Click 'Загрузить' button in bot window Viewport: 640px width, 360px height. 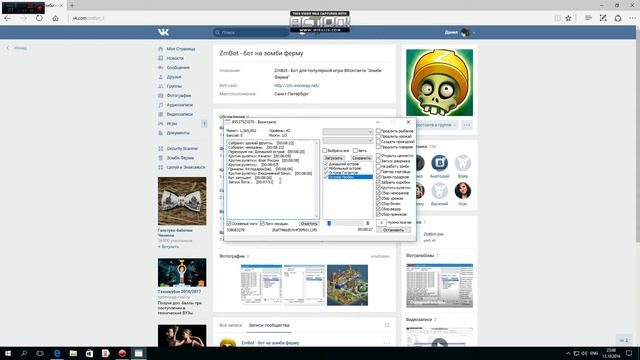tap(334, 158)
